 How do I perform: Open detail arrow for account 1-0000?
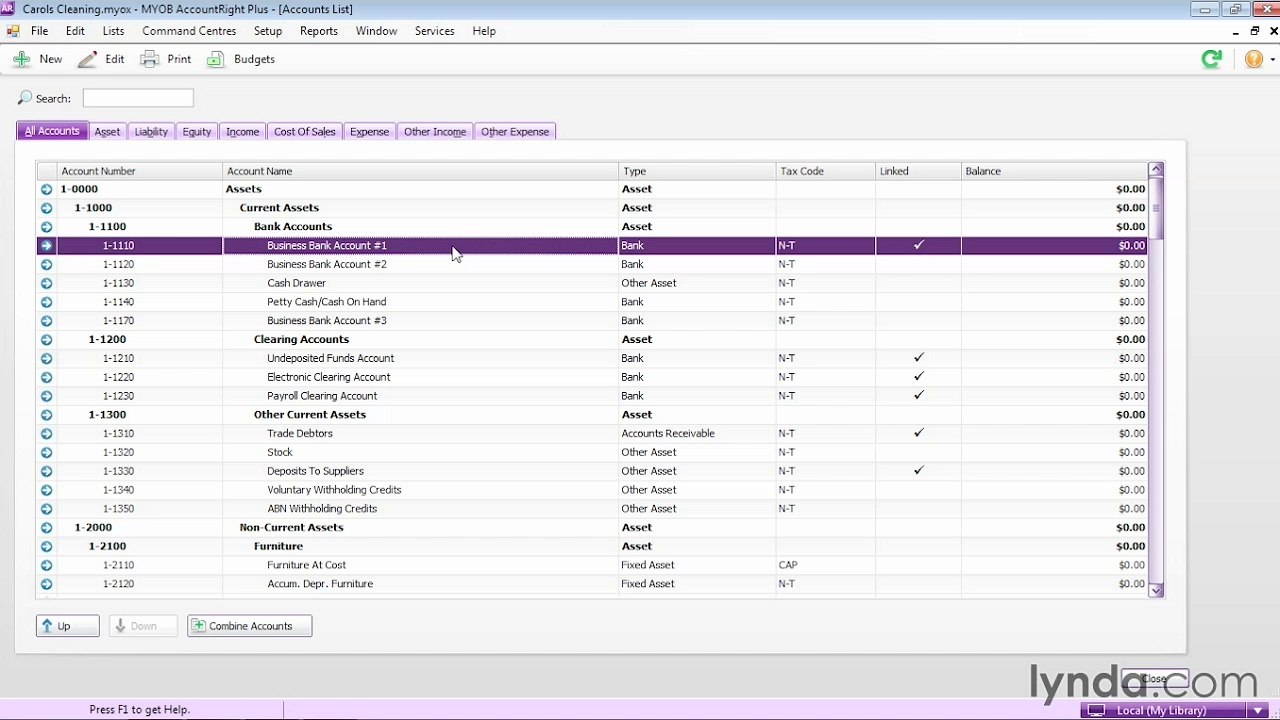tap(46, 189)
